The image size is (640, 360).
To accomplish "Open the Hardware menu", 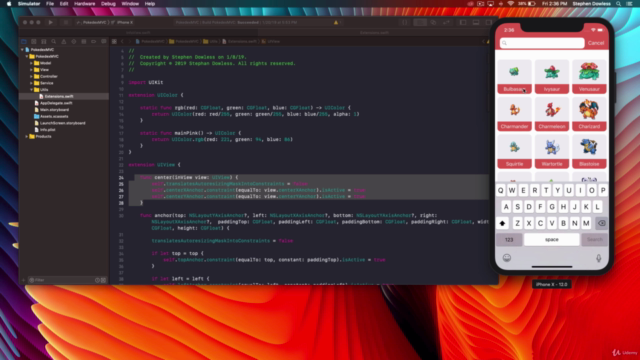I will (x=84, y=4).
